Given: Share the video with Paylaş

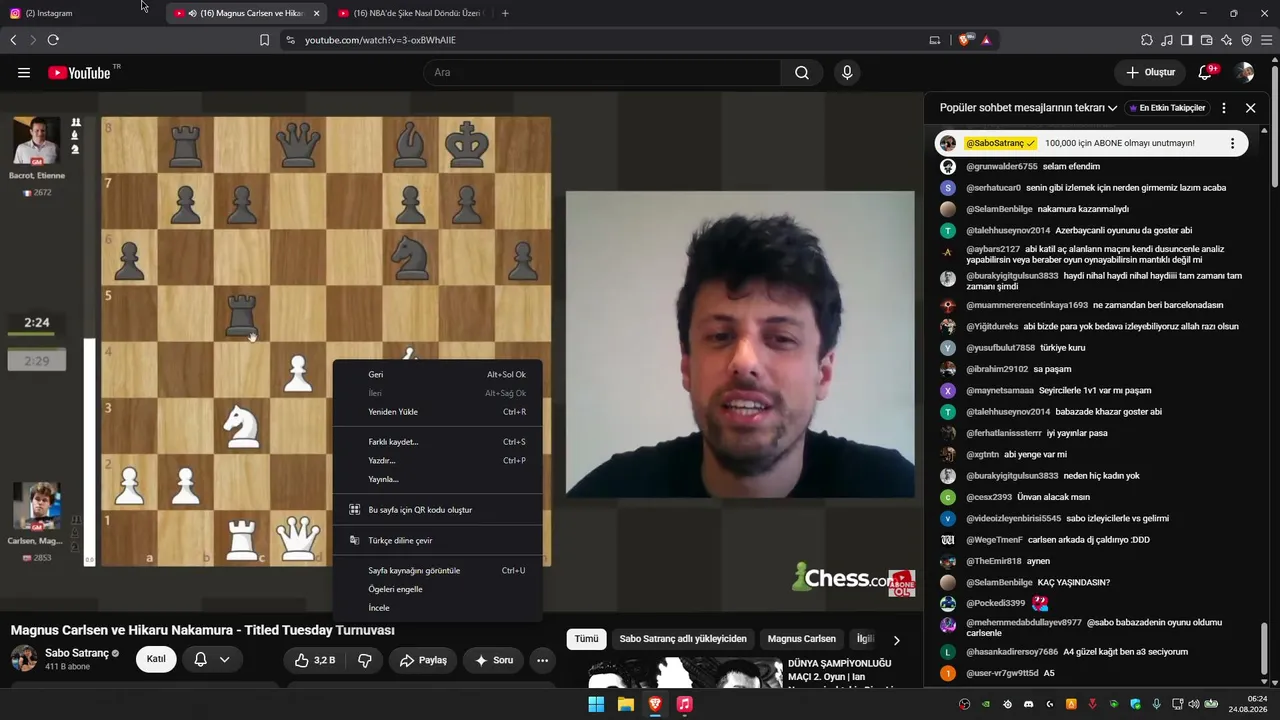Looking at the screenshot, I should click(423, 660).
